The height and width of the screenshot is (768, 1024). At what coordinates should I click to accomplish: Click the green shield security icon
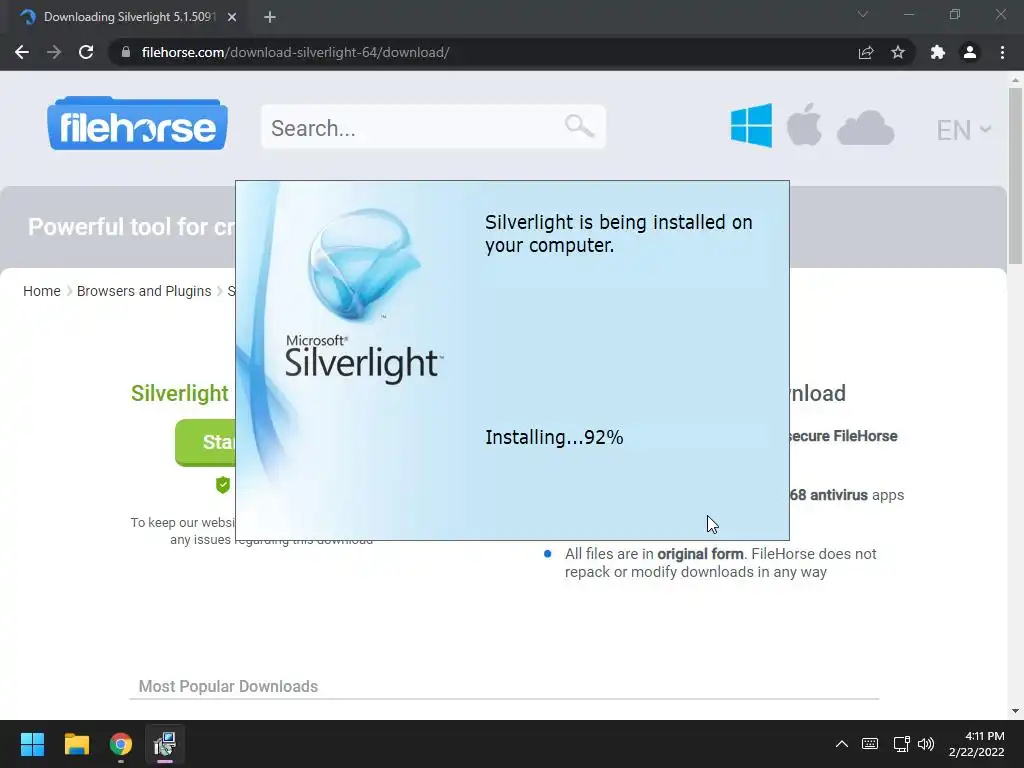[223, 485]
